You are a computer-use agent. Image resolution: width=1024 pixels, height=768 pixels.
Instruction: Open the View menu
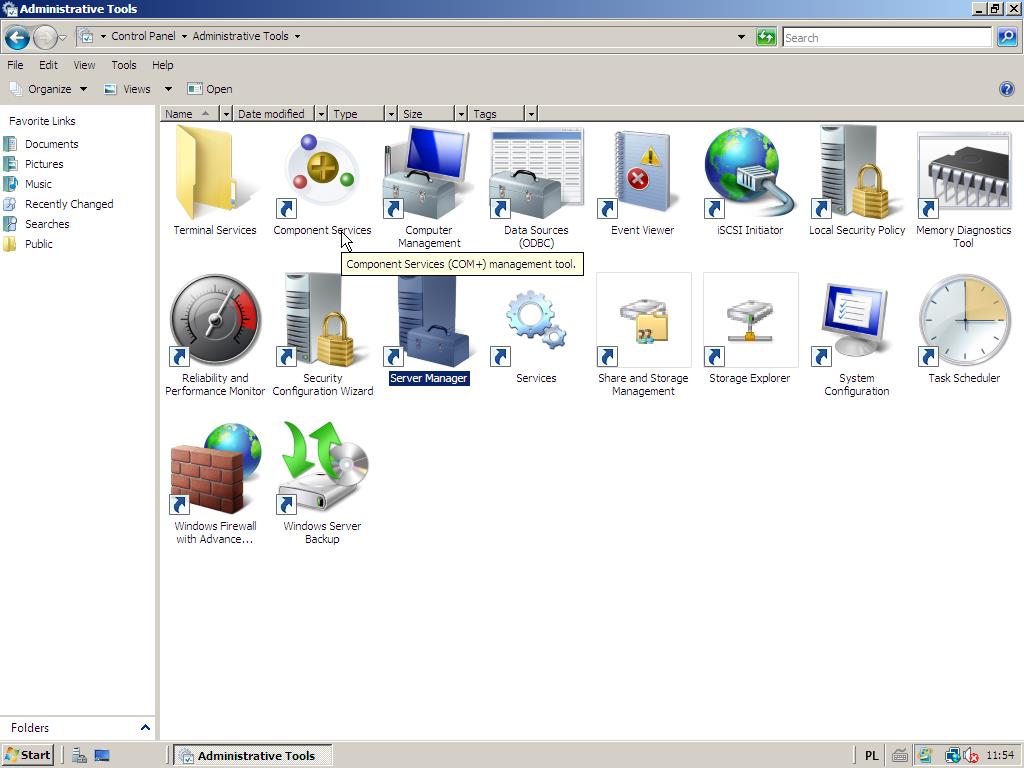point(84,65)
